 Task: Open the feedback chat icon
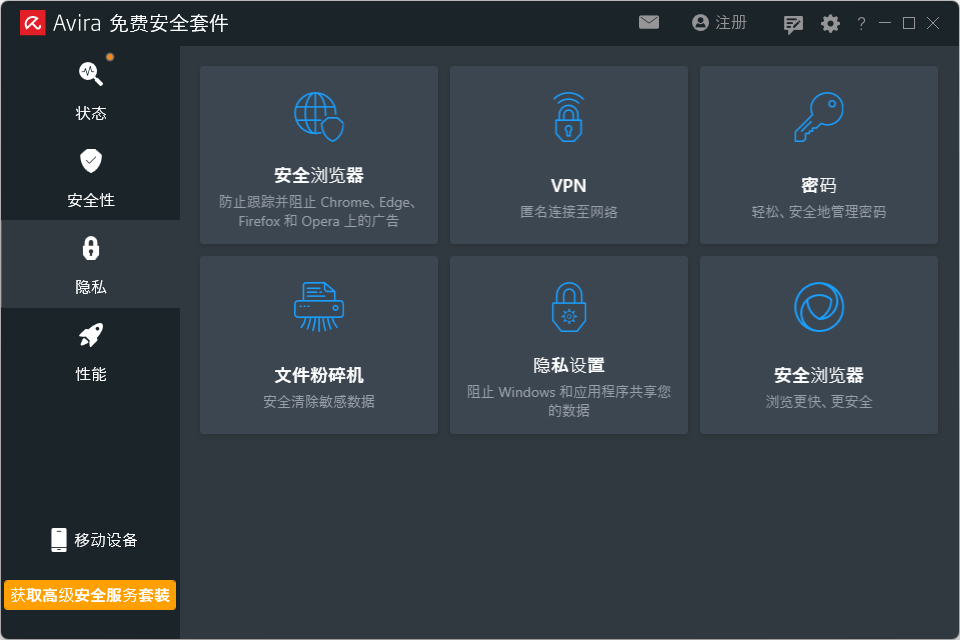pyautogui.click(x=793, y=24)
